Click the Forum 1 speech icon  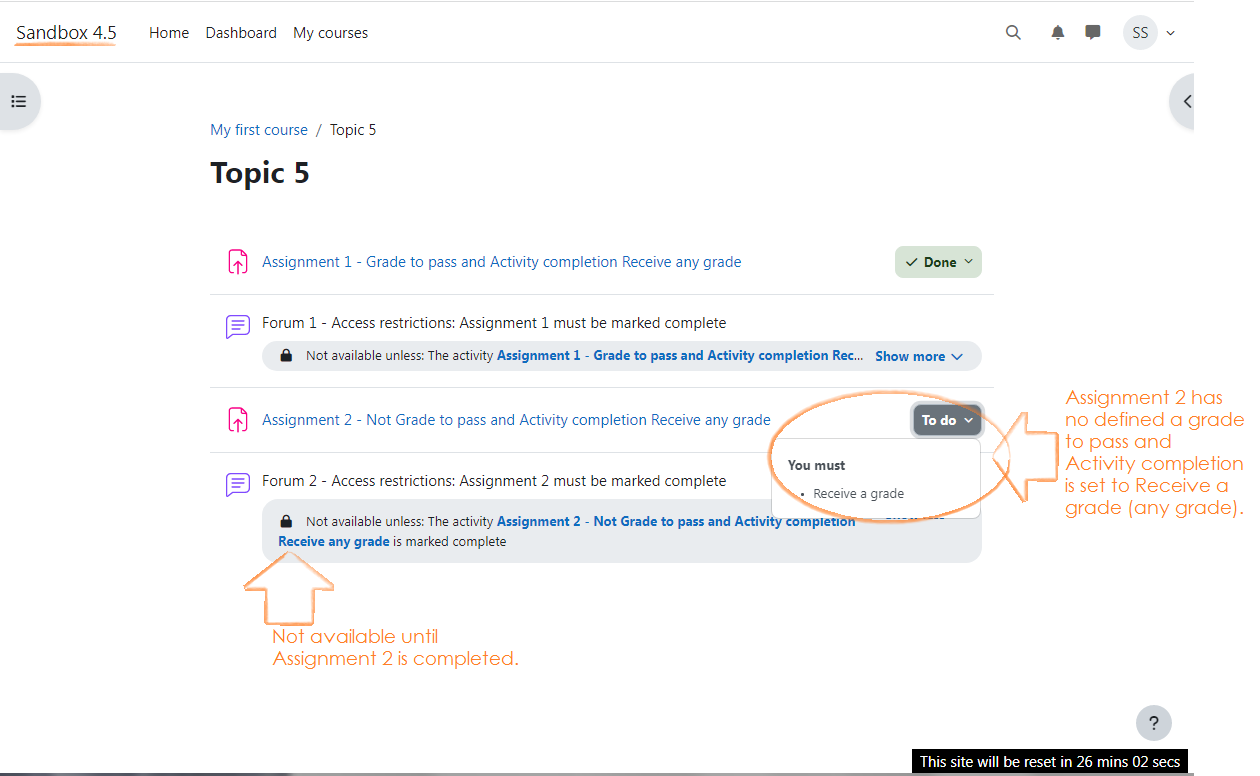[x=237, y=326]
